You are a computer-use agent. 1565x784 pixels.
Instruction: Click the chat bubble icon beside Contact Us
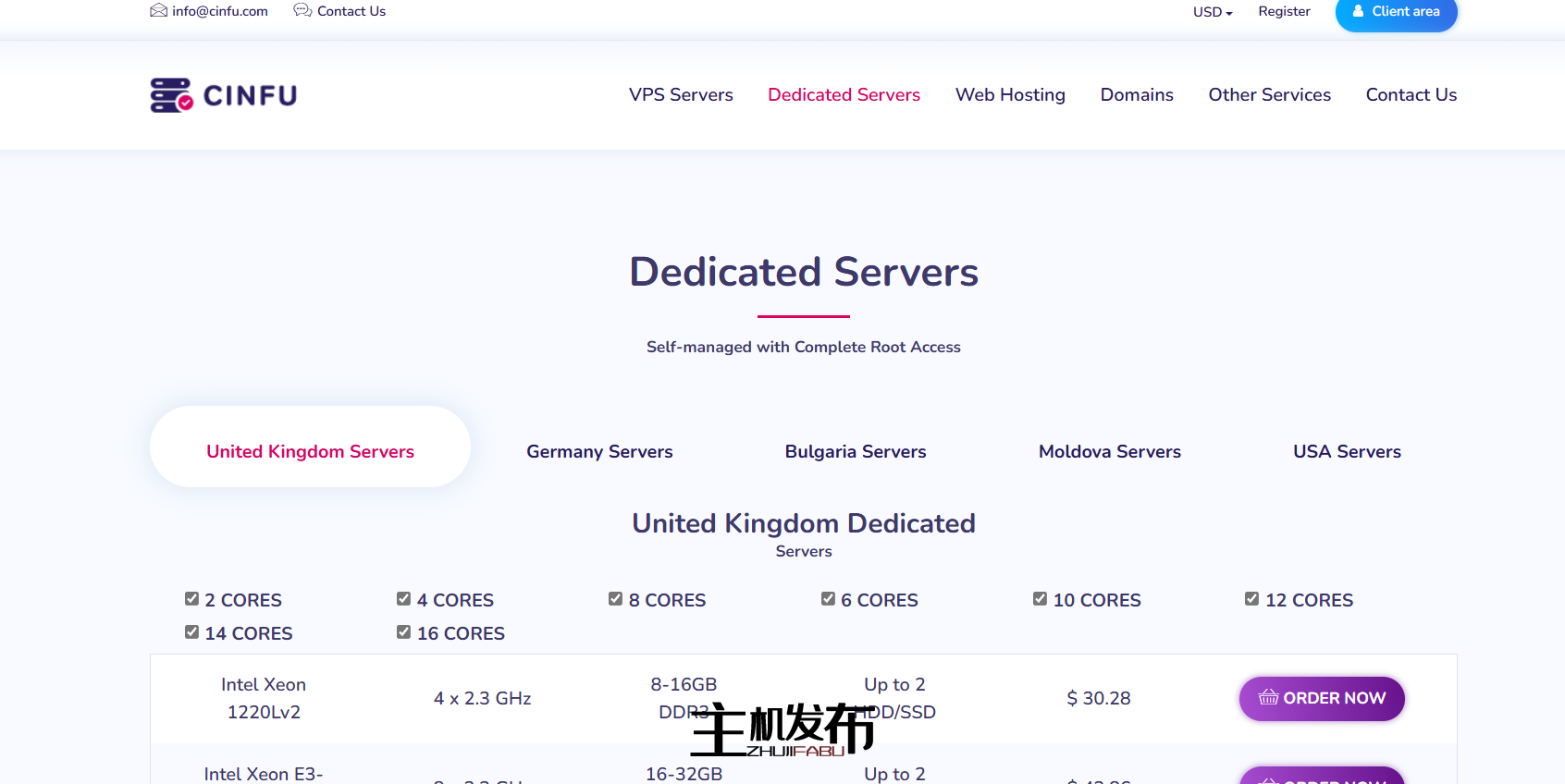302,11
